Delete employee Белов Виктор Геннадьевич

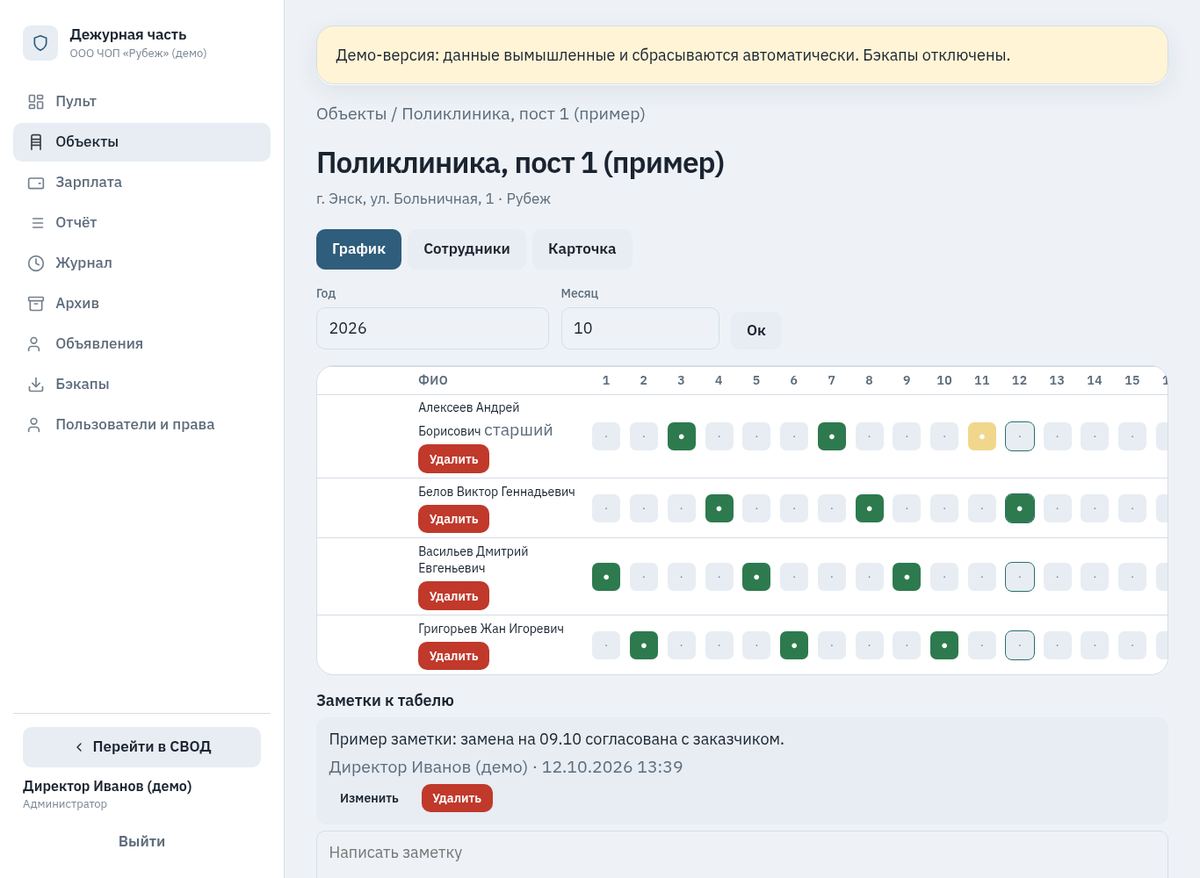click(x=454, y=519)
